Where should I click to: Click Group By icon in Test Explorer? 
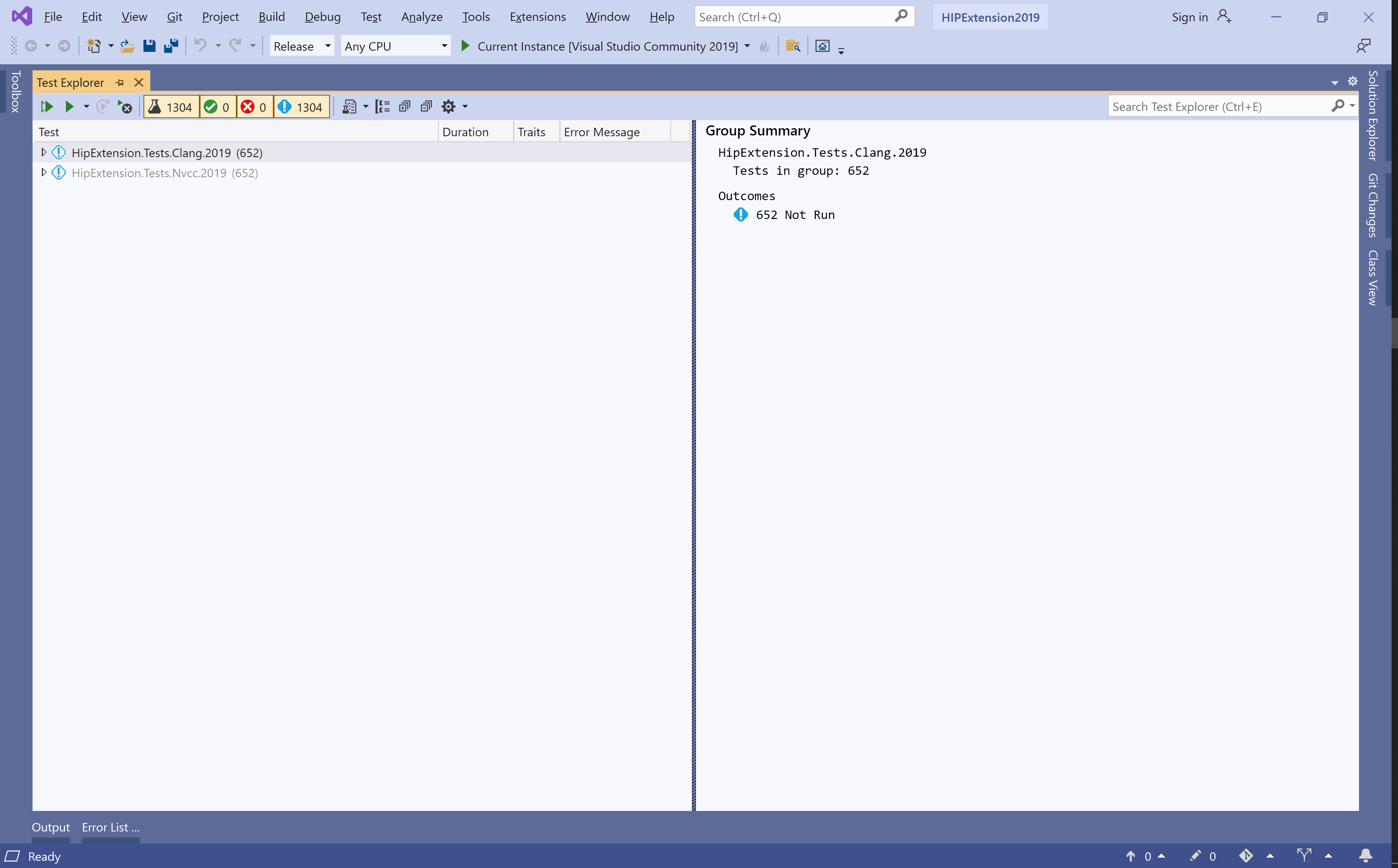click(382, 107)
